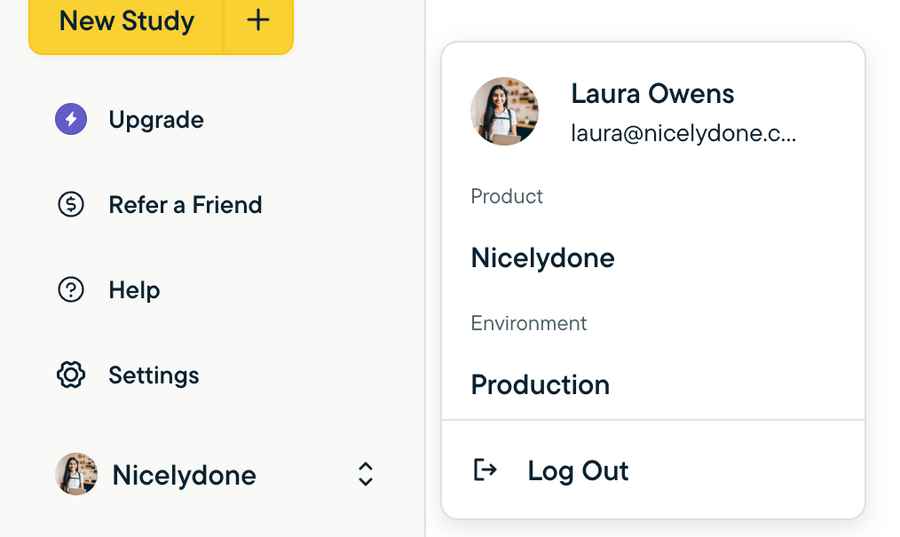Click Laura Owens profile picture in the popup
This screenshot has height=537, width=900.
[505, 111]
